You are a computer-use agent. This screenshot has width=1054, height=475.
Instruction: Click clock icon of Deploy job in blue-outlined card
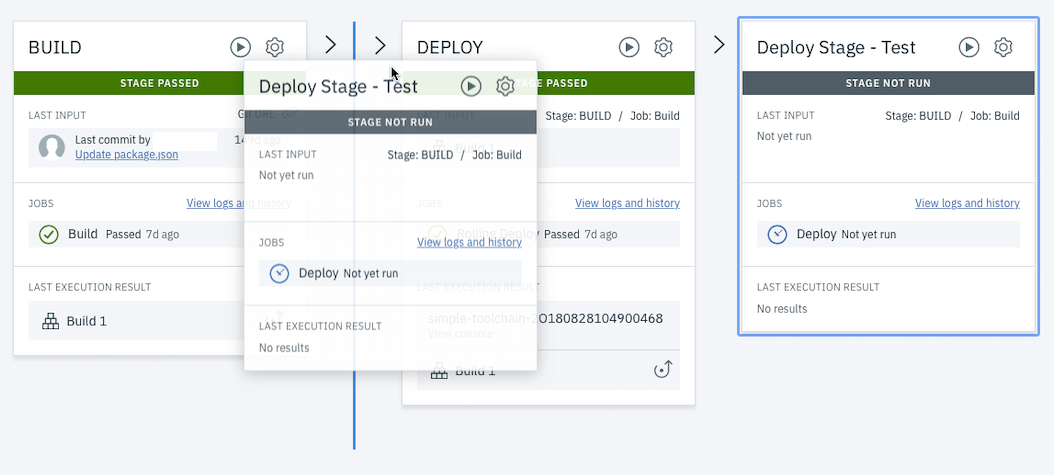tap(777, 234)
